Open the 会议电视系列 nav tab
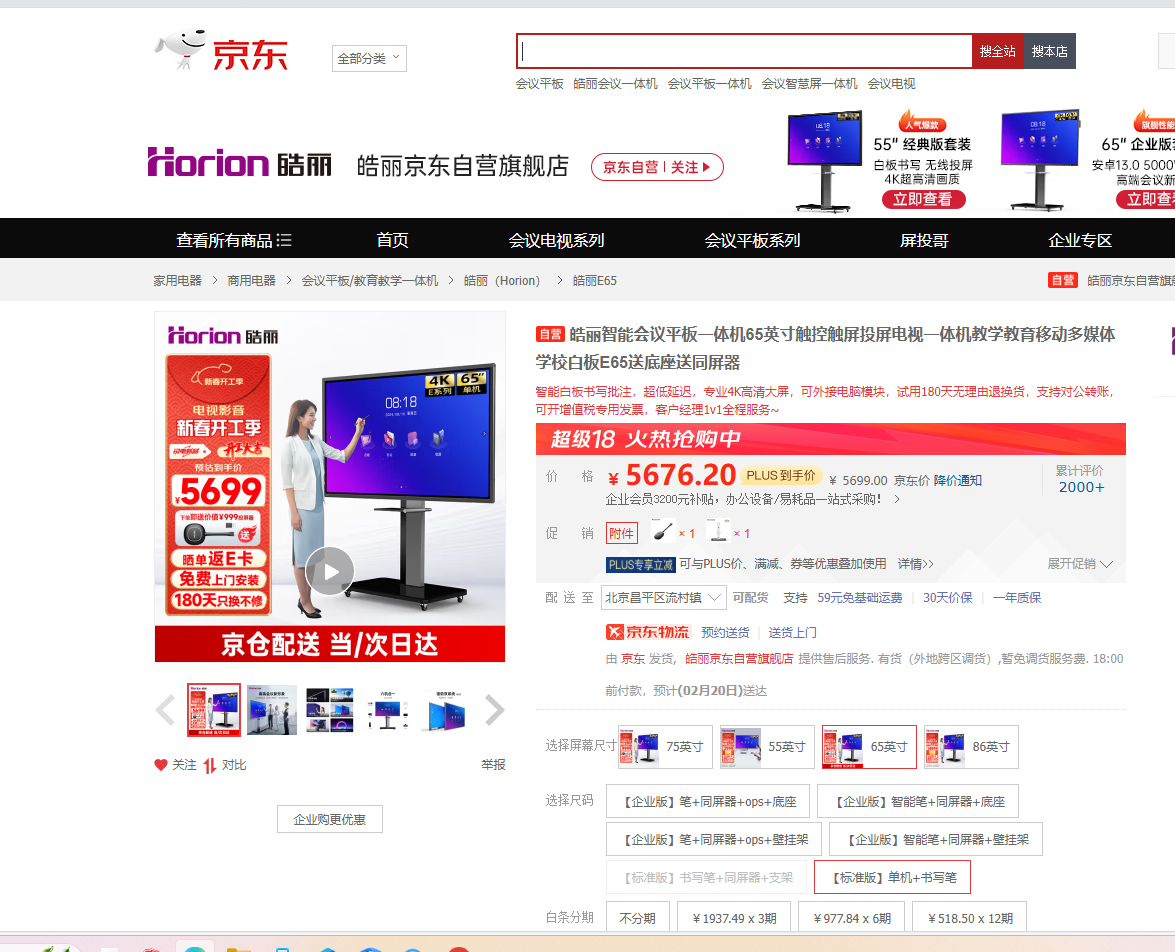 click(556, 240)
